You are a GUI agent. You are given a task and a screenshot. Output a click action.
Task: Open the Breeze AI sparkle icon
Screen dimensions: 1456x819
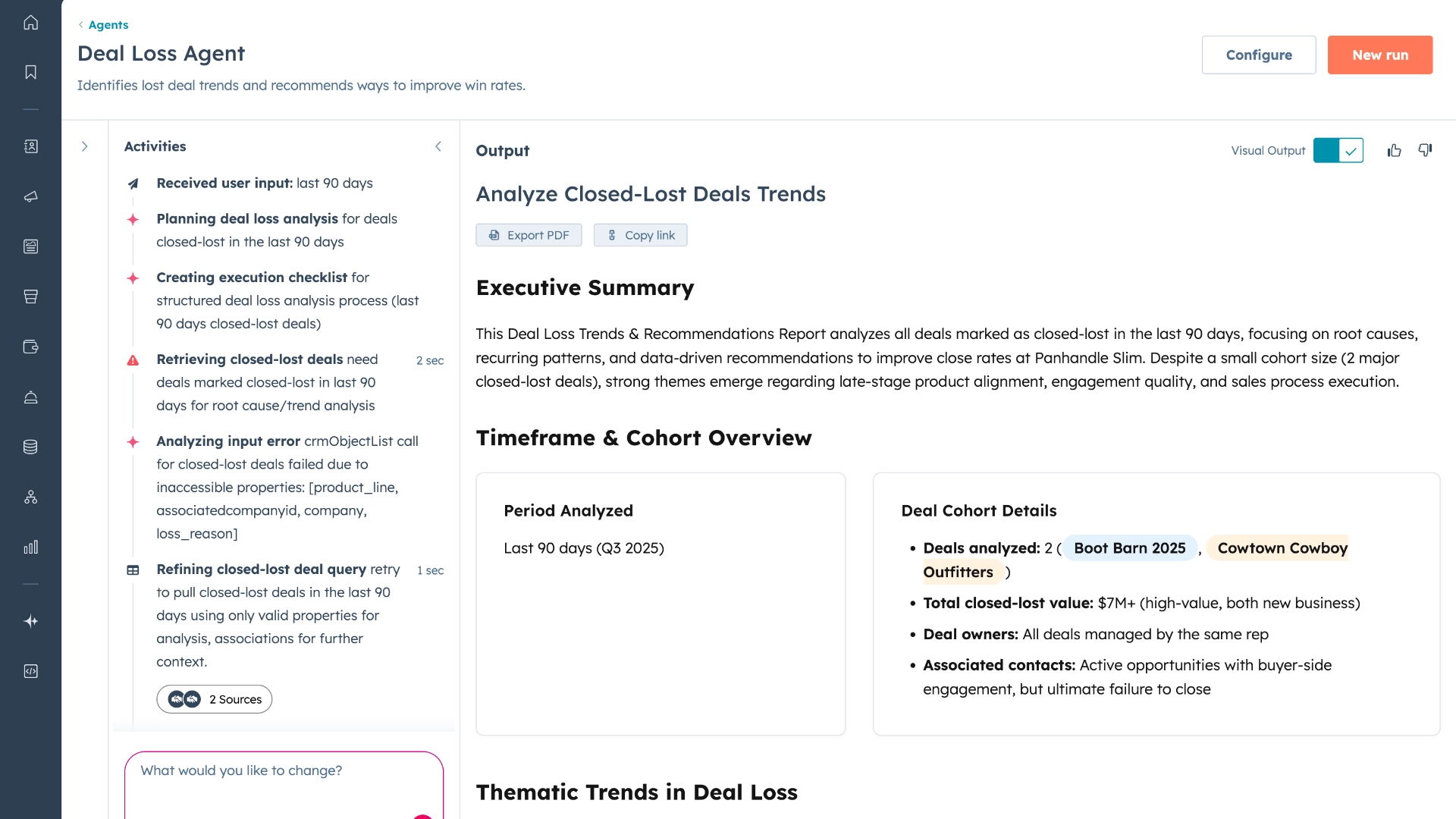tap(30, 621)
